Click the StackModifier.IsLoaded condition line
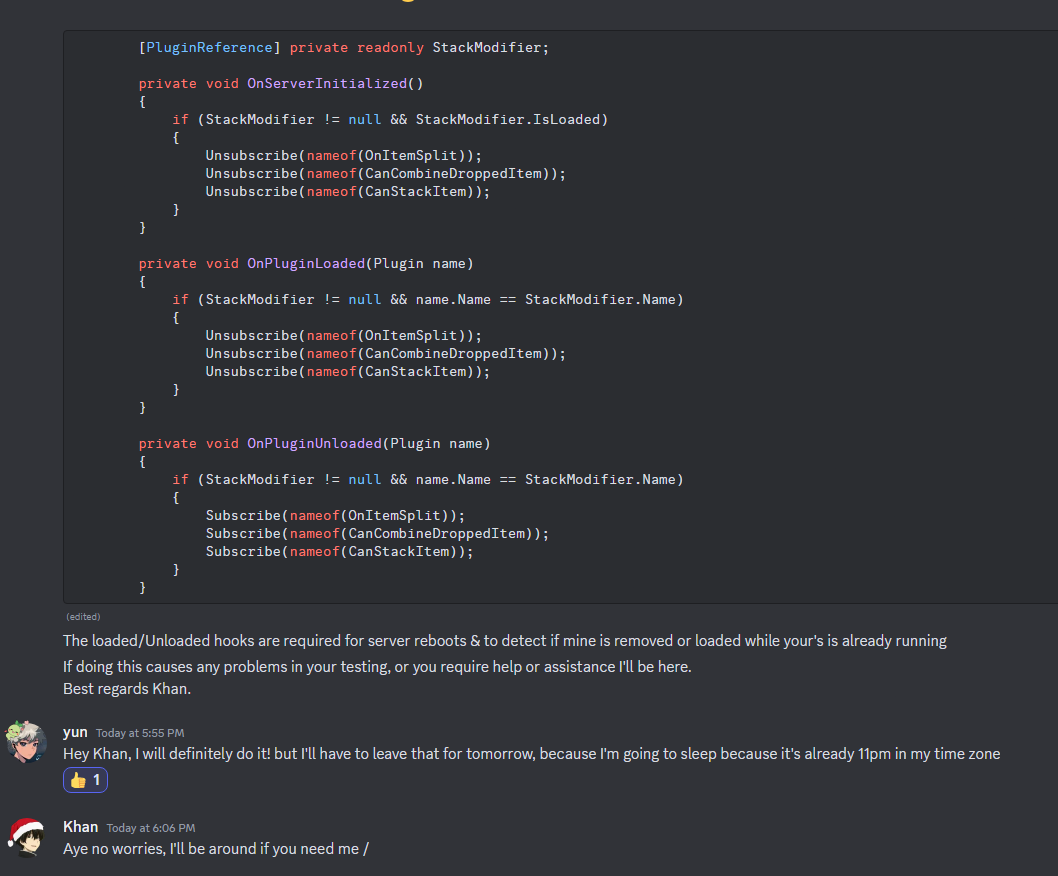Image resolution: width=1058 pixels, height=876 pixels. coord(390,119)
